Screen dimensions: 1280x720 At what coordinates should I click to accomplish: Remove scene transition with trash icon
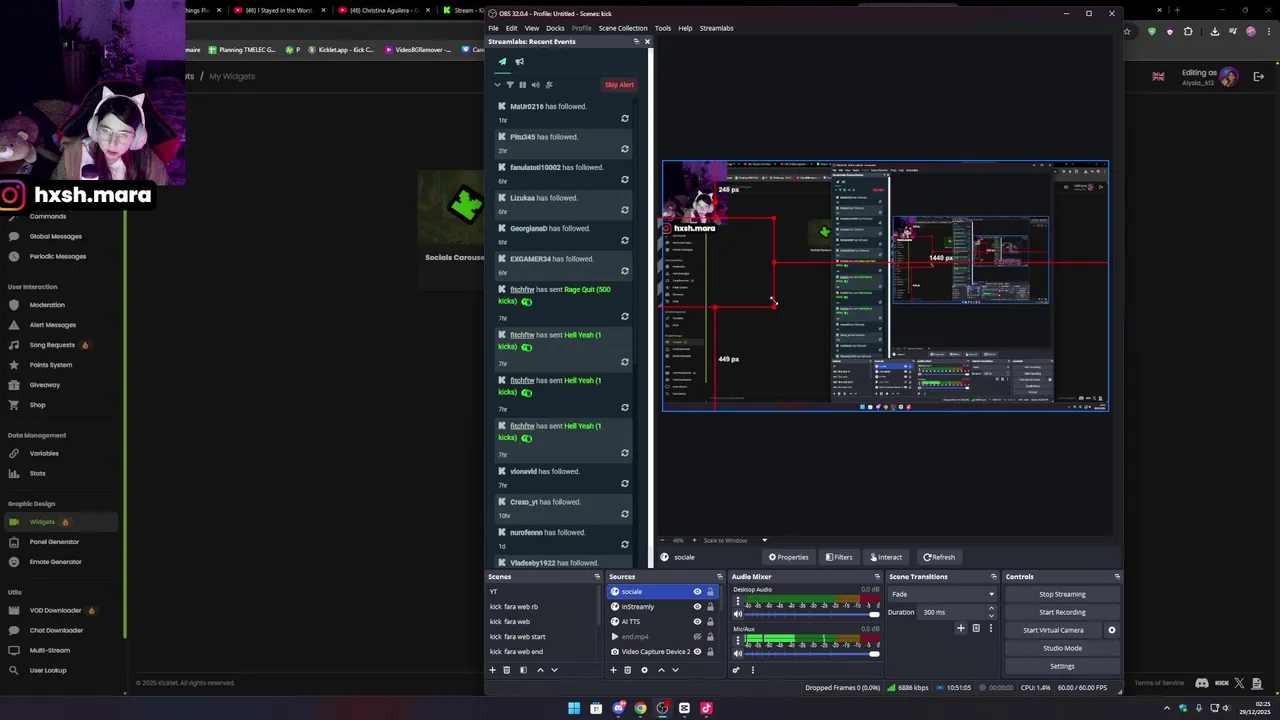click(976, 629)
